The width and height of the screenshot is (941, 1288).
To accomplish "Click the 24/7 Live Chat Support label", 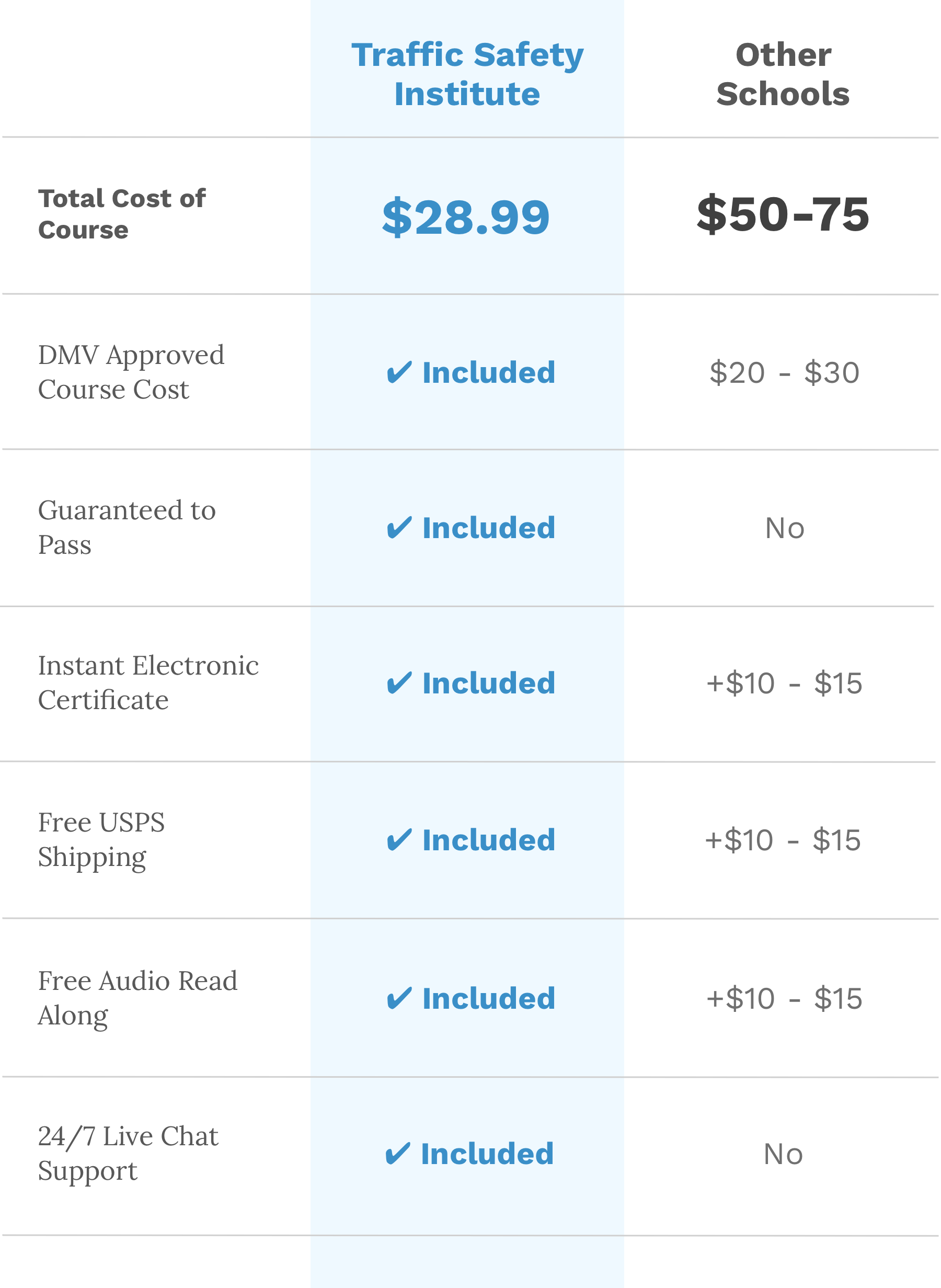I will click(128, 1154).
